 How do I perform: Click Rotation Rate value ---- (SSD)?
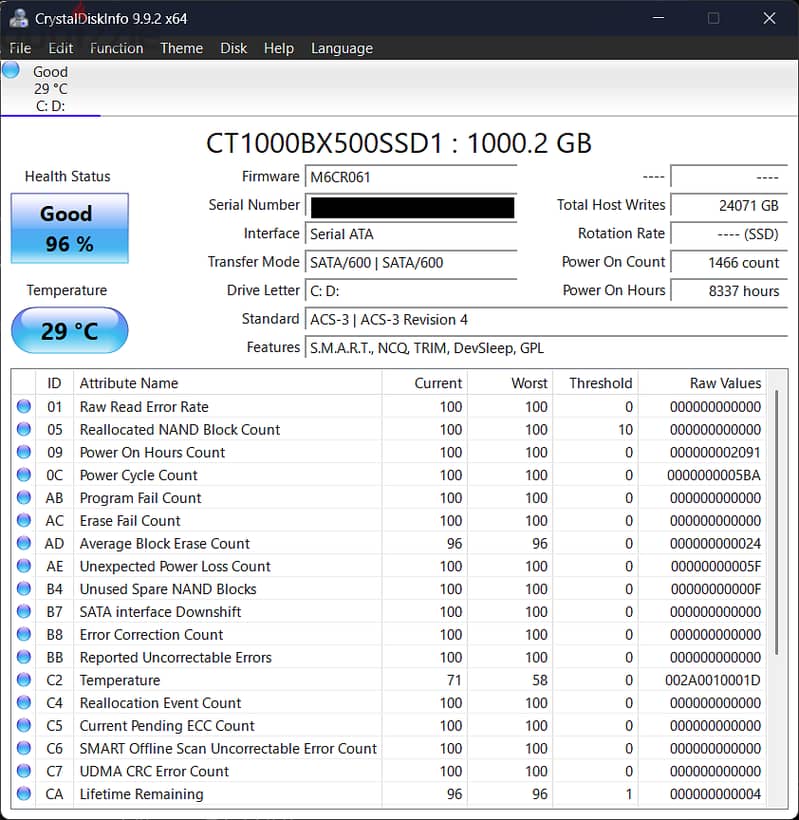click(x=729, y=234)
